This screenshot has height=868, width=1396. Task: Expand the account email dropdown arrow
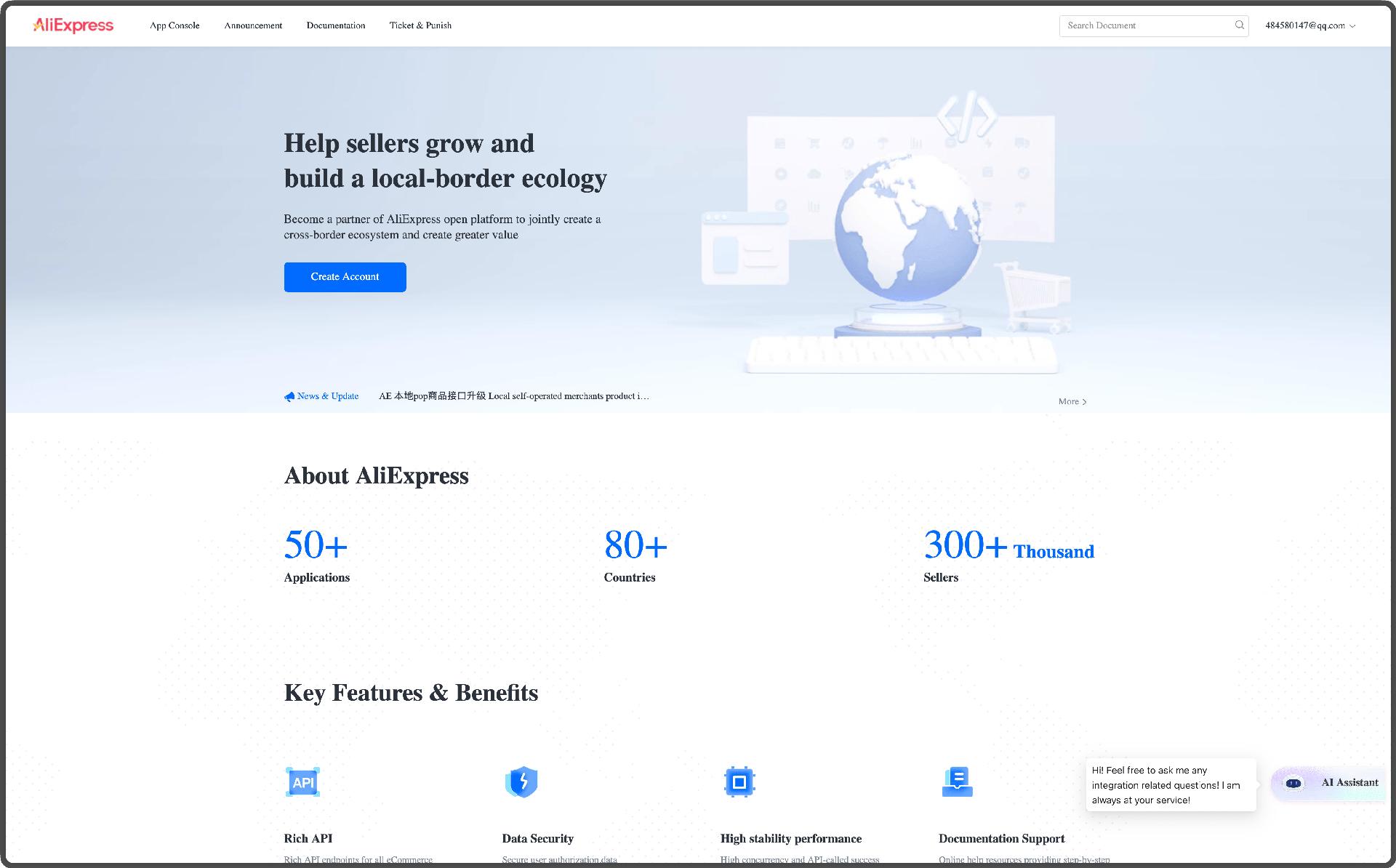(1352, 26)
